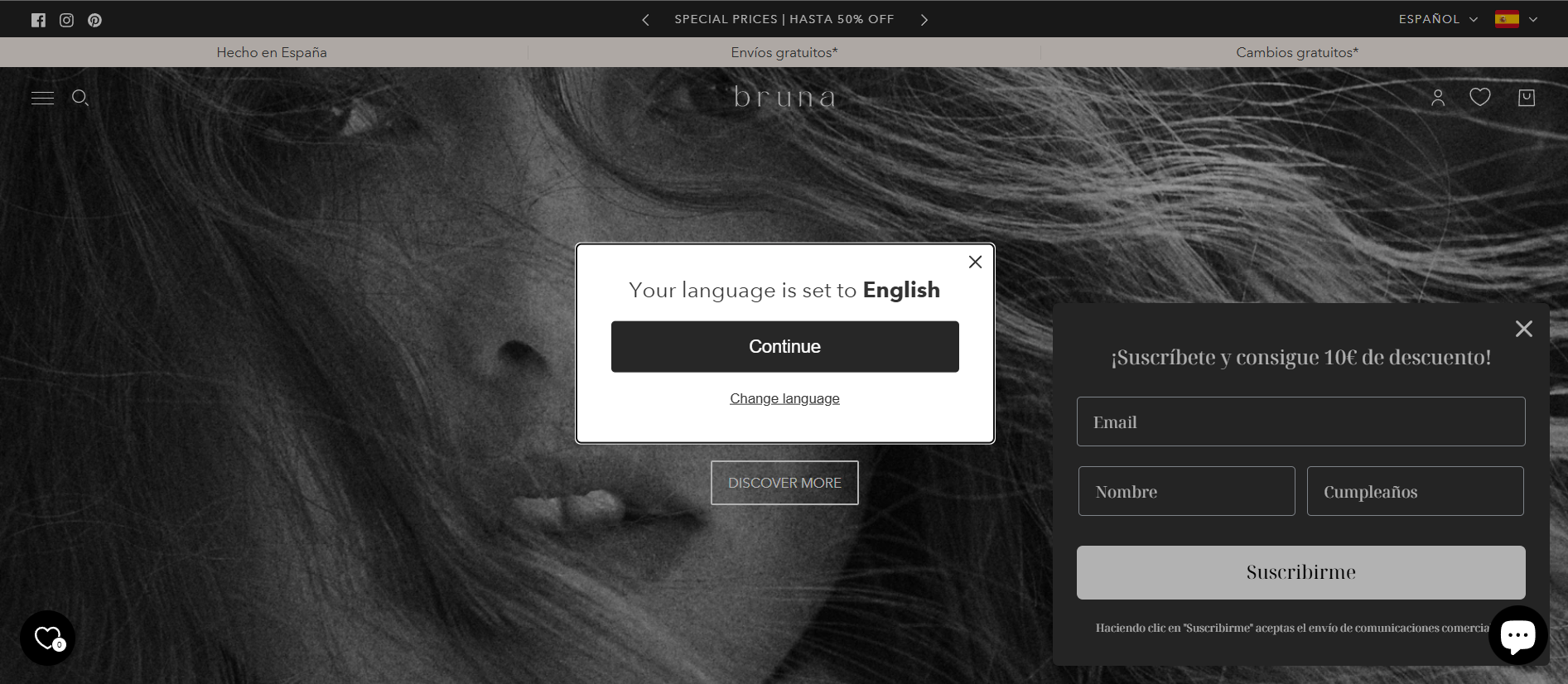Image resolution: width=1568 pixels, height=684 pixels.
Task: Close the language popup dialog
Action: 975,262
